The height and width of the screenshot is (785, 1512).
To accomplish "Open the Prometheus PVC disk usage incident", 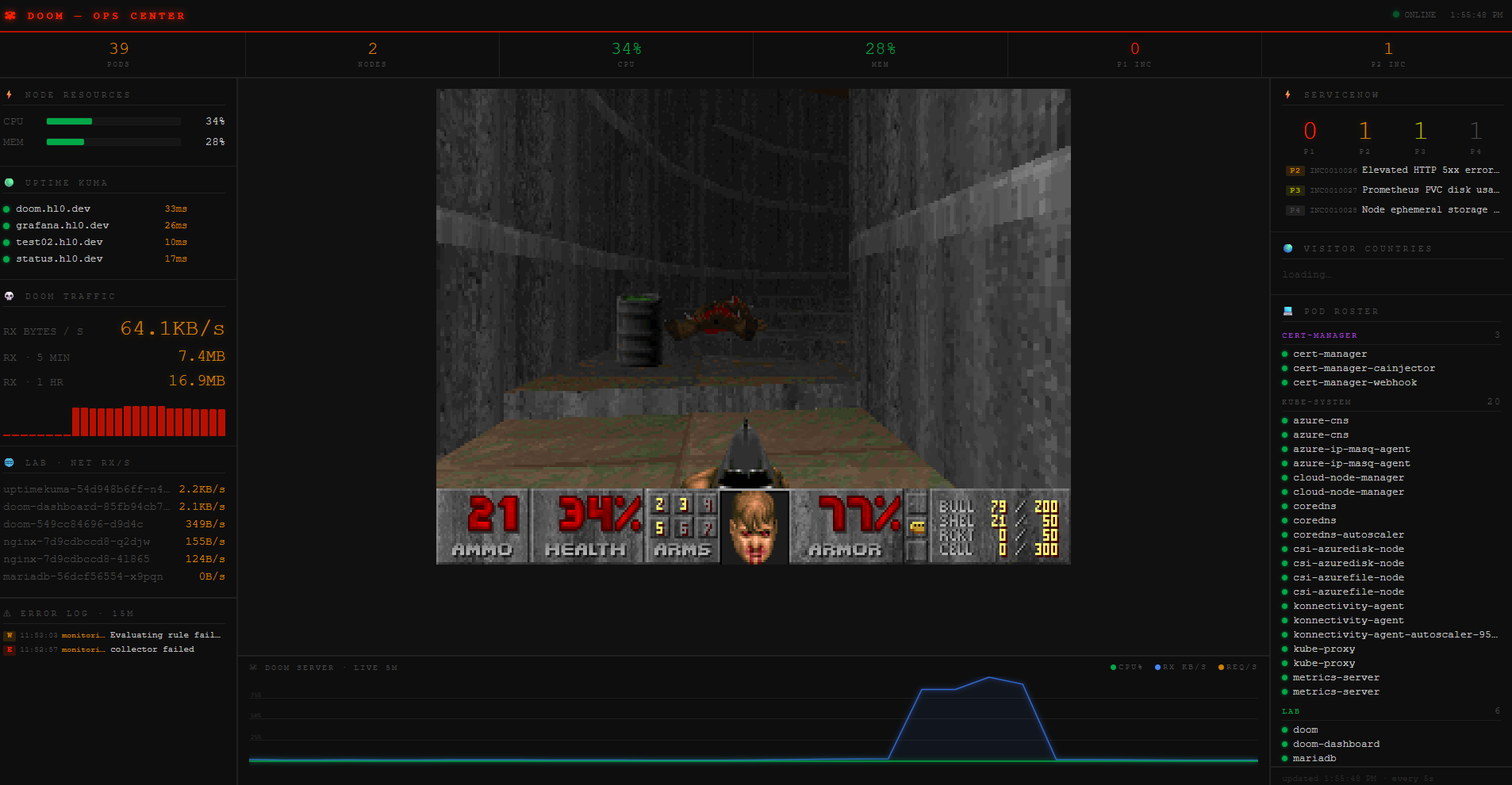I will [x=1392, y=190].
